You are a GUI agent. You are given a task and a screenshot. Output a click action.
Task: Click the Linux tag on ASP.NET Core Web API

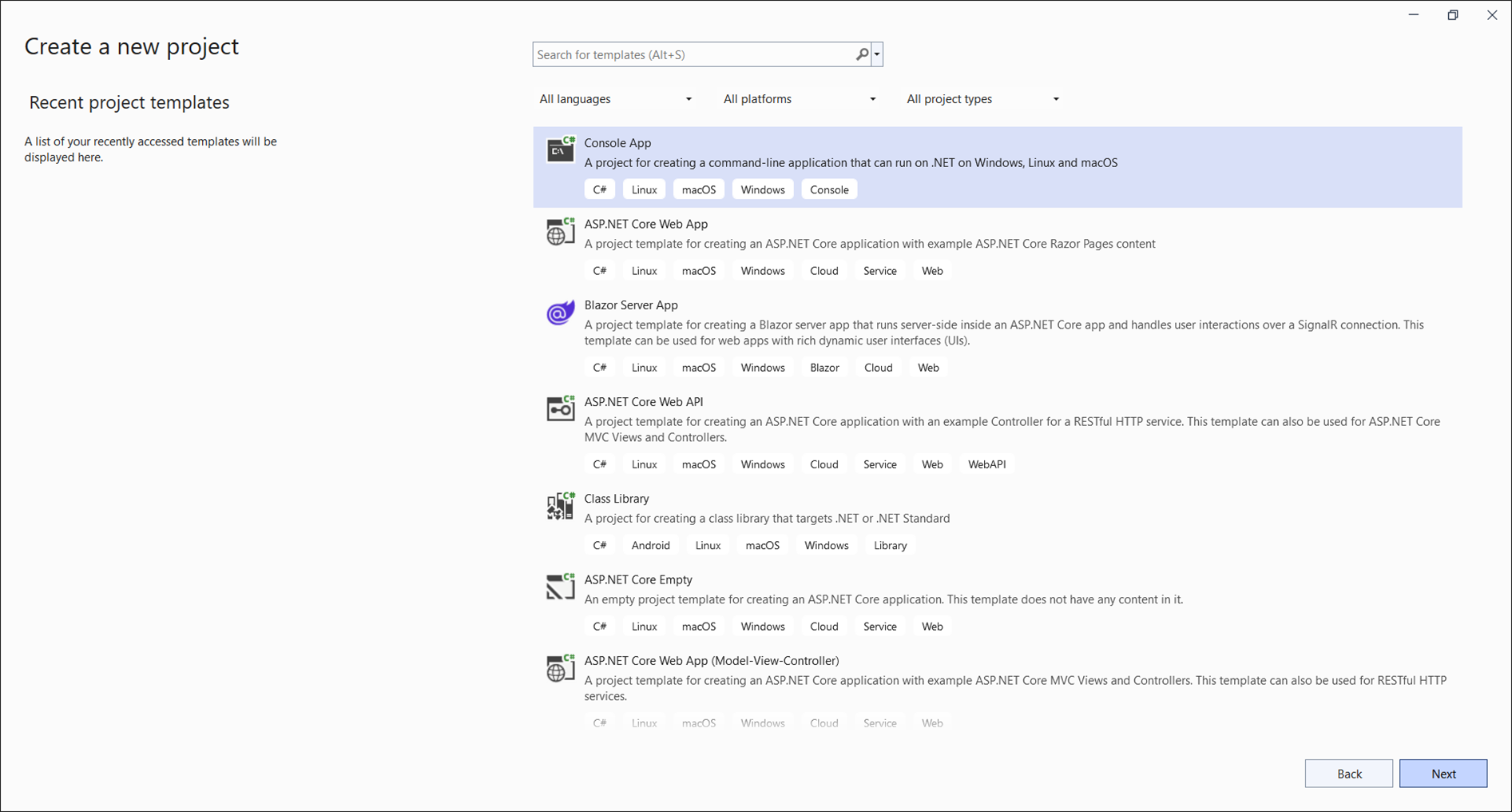pos(644,464)
